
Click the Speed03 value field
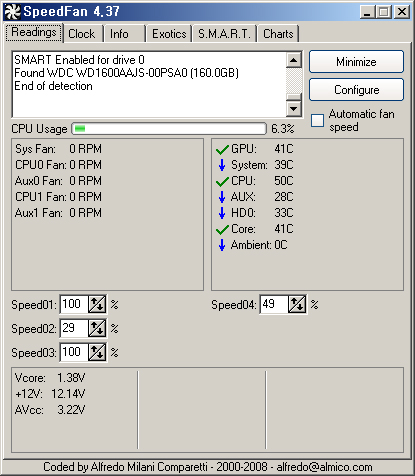point(74,352)
